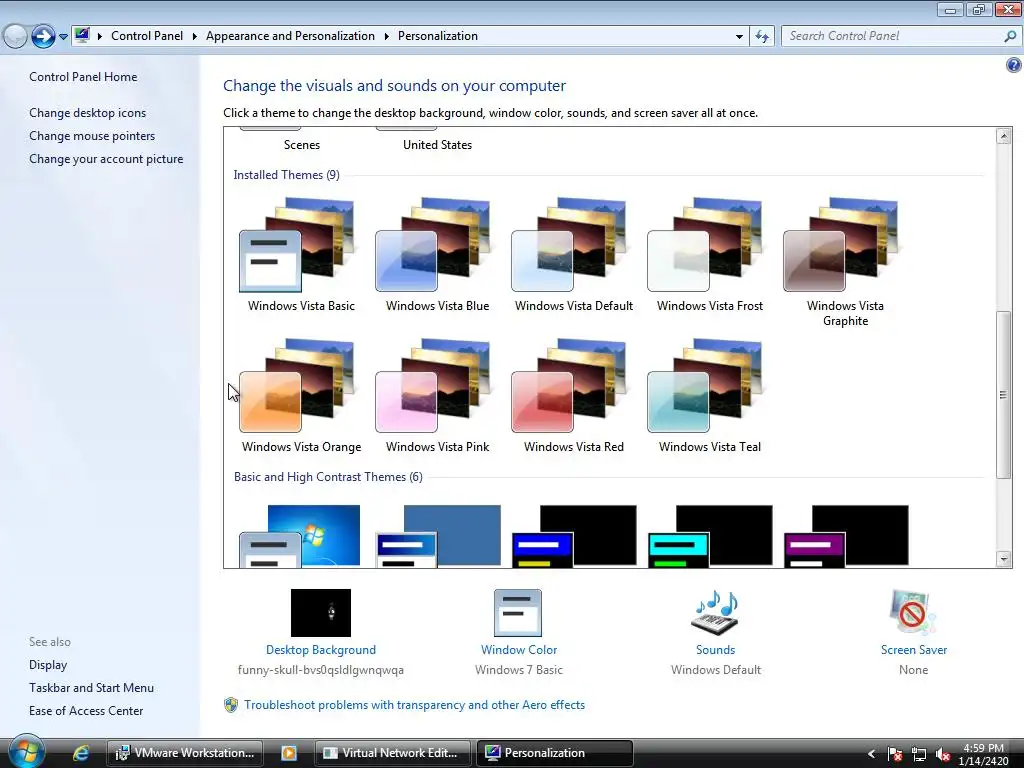Screen dimensions: 1024x768
Task: Open the Window Color icon
Action: click(x=518, y=613)
